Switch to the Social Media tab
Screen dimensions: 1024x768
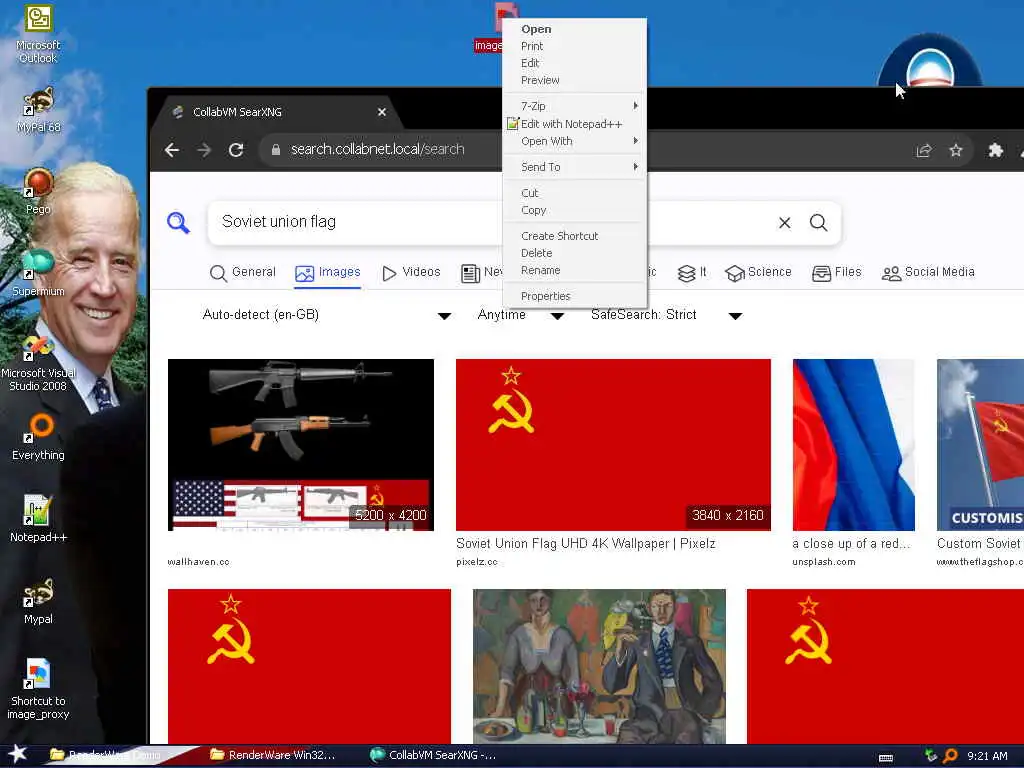pos(928,272)
